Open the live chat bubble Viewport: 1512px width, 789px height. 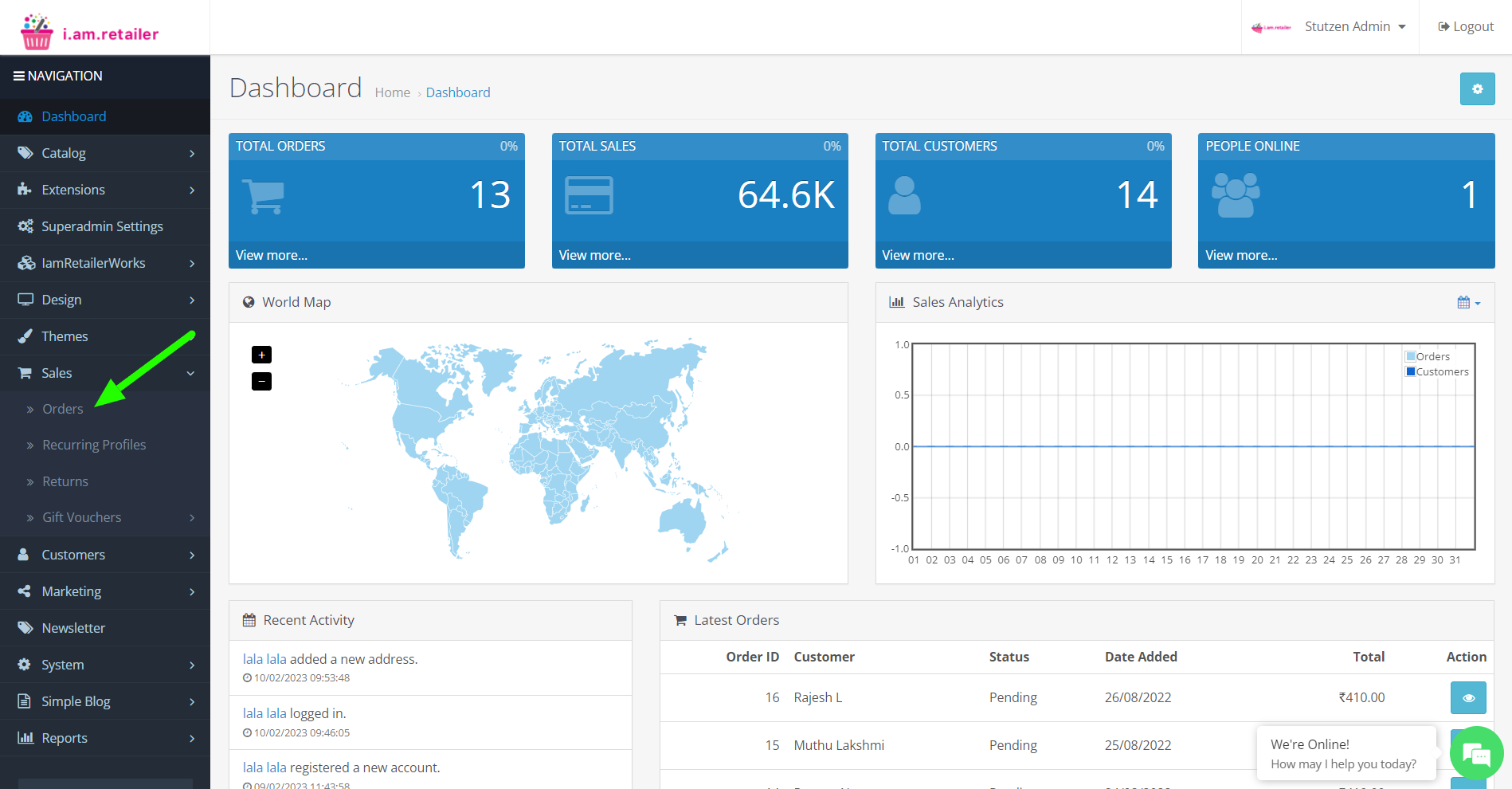(1476, 753)
